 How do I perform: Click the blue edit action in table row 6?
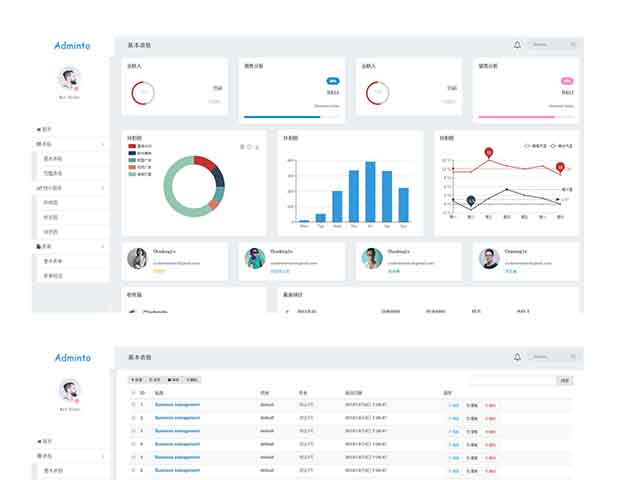453,471
